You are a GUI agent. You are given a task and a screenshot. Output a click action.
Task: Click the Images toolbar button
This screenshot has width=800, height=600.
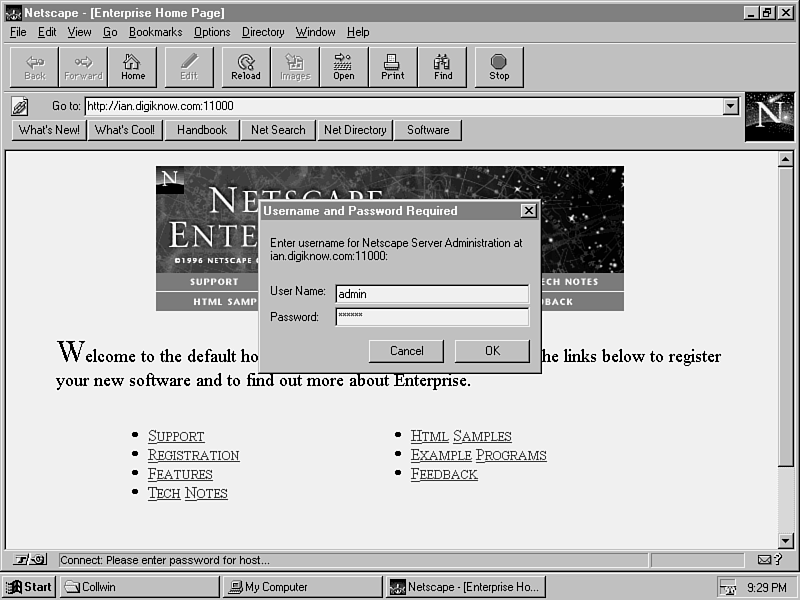pyautogui.click(x=295, y=67)
